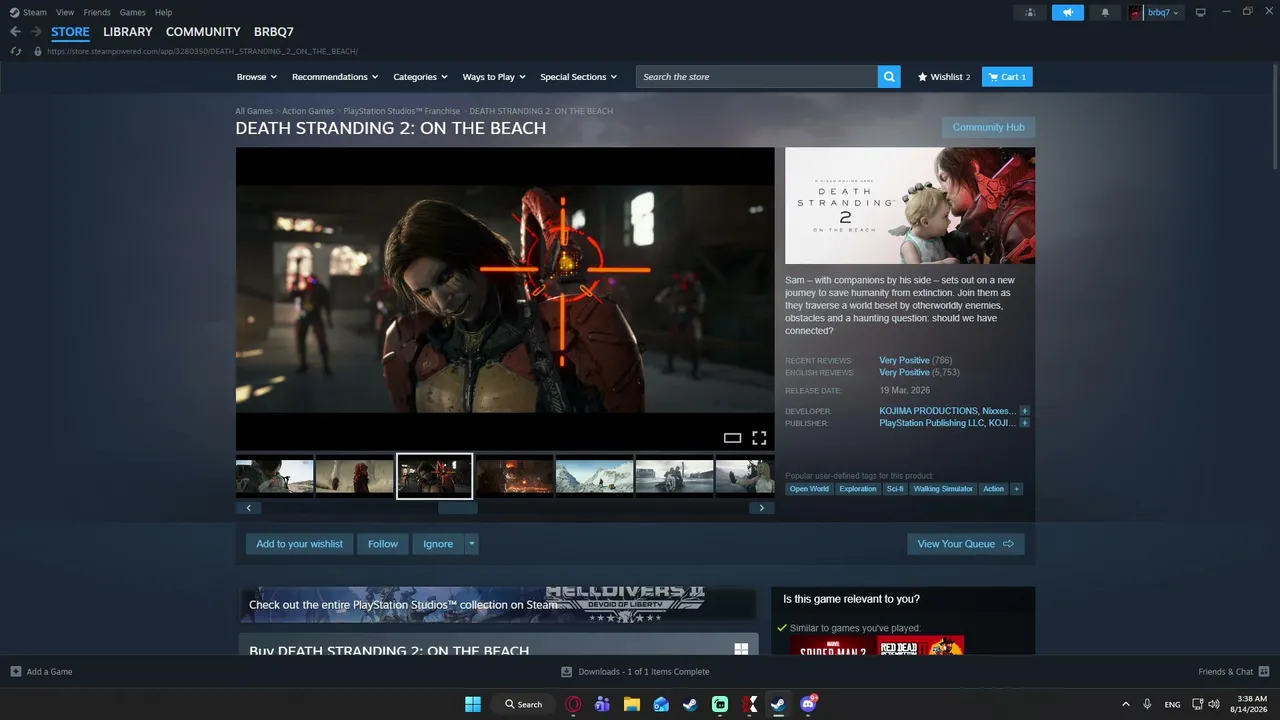Open Discord from the taskbar
Screen dimensions: 1280x720
[x=808, y=704]
